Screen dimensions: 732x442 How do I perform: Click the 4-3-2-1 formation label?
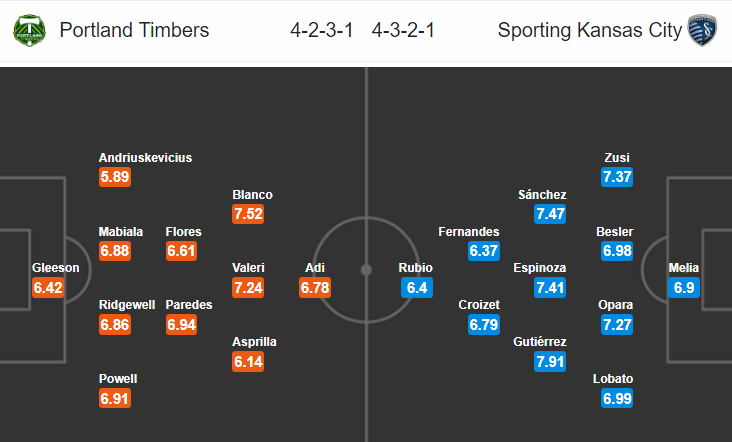tap(403, 30)
